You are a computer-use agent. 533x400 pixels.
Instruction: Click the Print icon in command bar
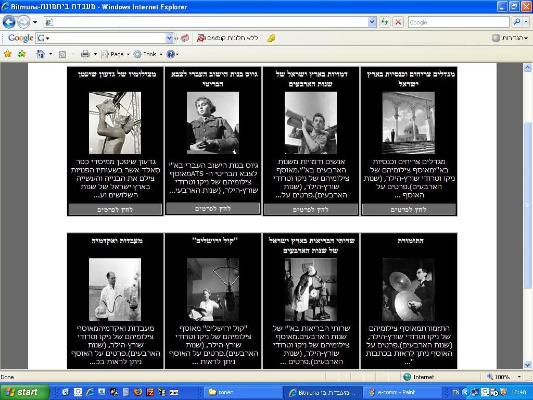pyautogui.click(x=85, y=54)
